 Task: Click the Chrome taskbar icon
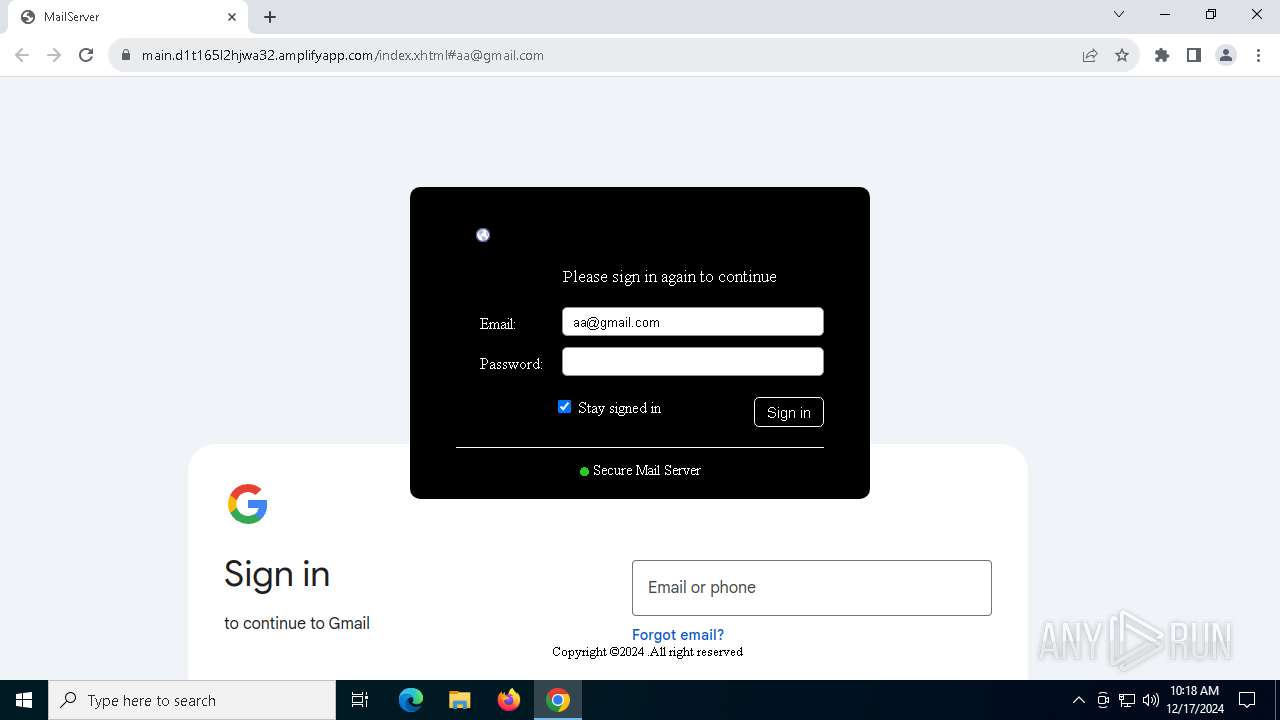pyautogui.click(x=558, y=700)
